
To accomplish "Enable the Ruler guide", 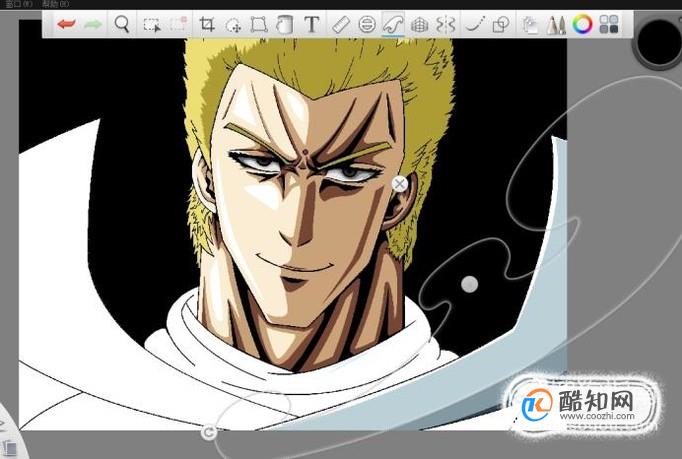I will (x=341, y=24).
